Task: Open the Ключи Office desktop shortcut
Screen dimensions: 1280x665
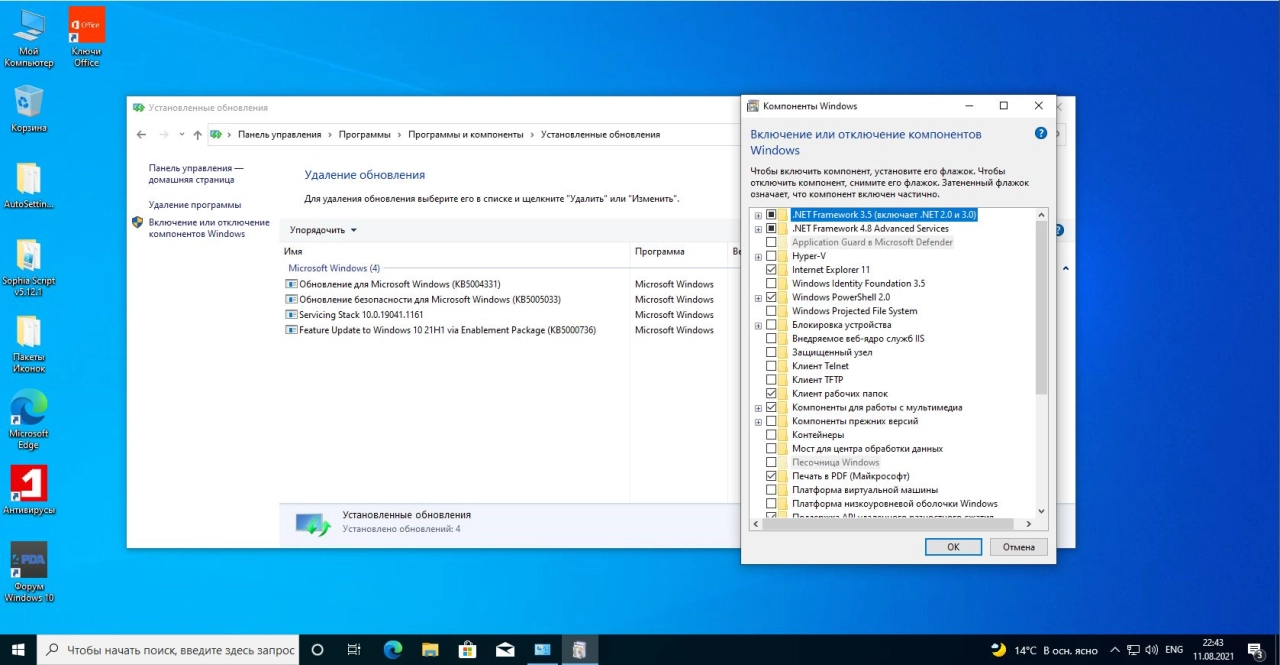Action: [x=86, y=37]
